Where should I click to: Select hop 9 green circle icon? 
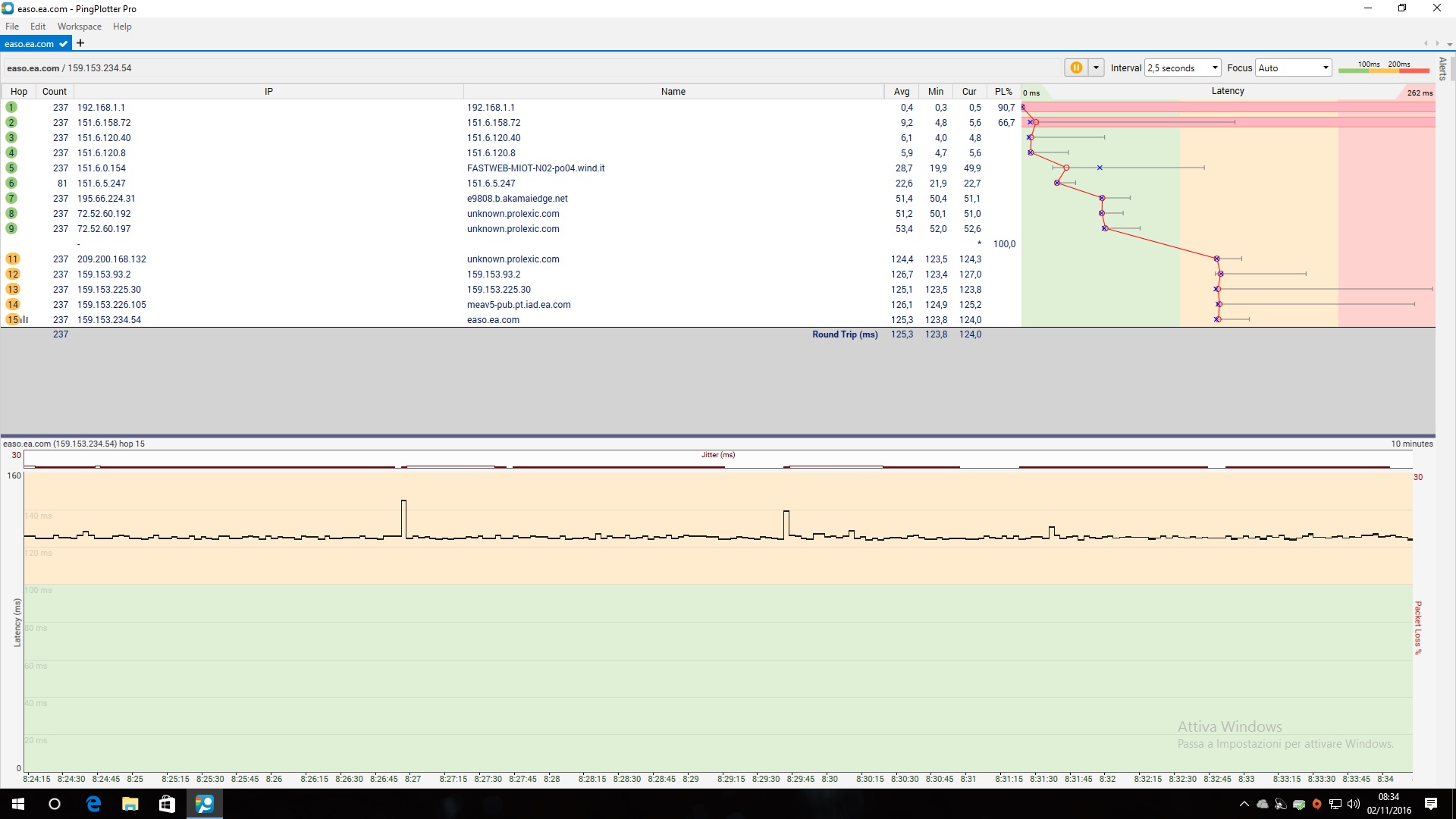coord(11,229)
